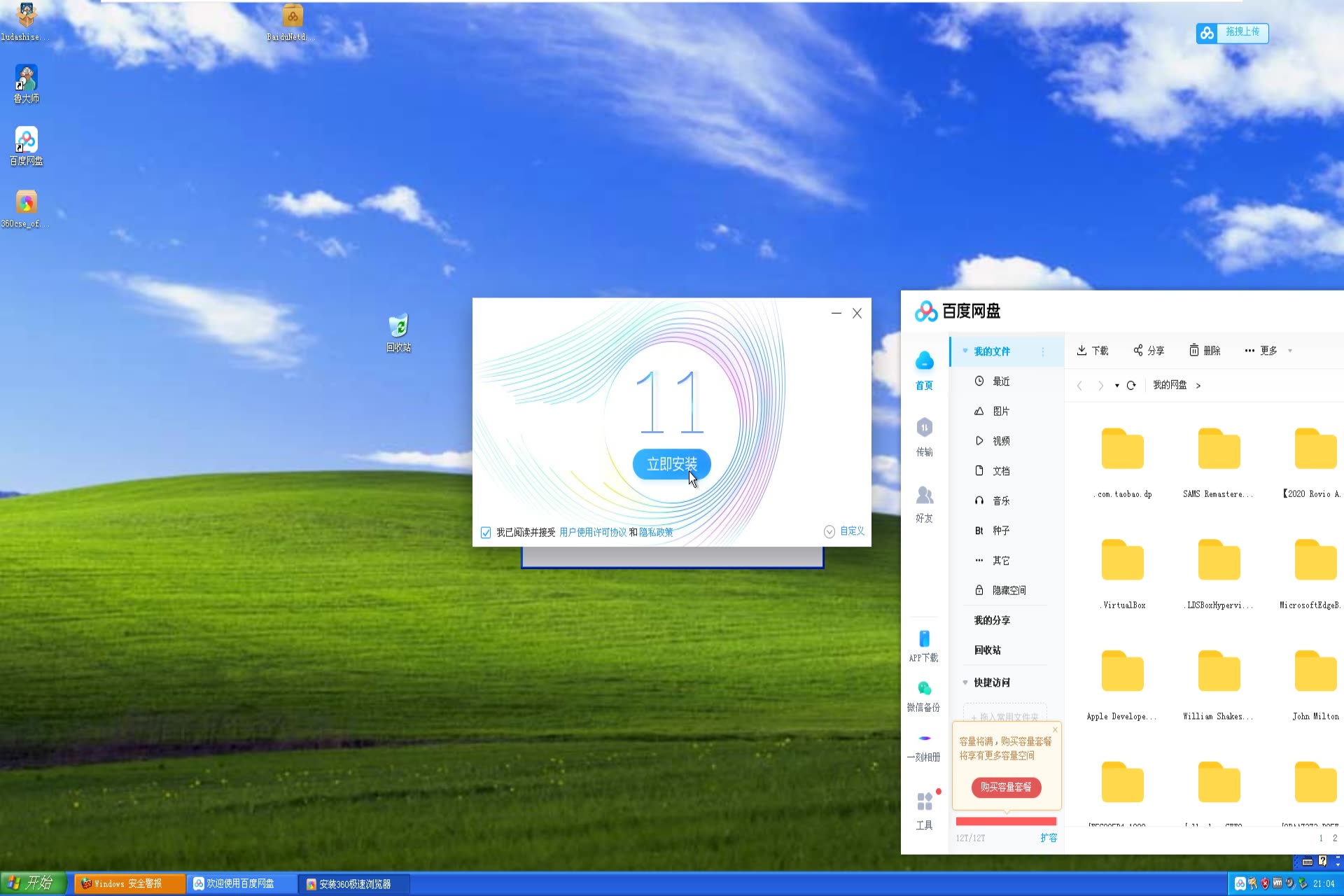The width and height of the screenshot is (1344, 896).
Task: Open the 用户使用许可协议 link
Action: tap(592, 533)
